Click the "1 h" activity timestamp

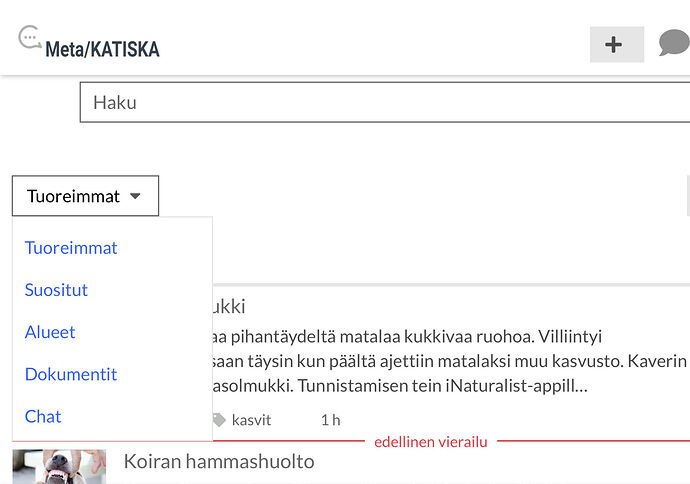330,420
